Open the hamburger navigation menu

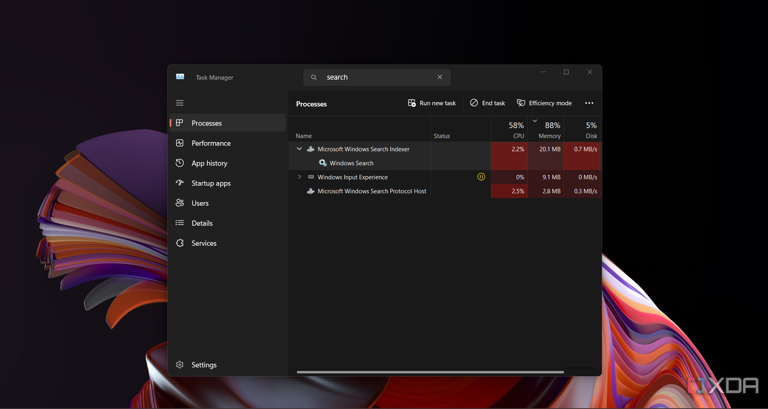[180, 103]
